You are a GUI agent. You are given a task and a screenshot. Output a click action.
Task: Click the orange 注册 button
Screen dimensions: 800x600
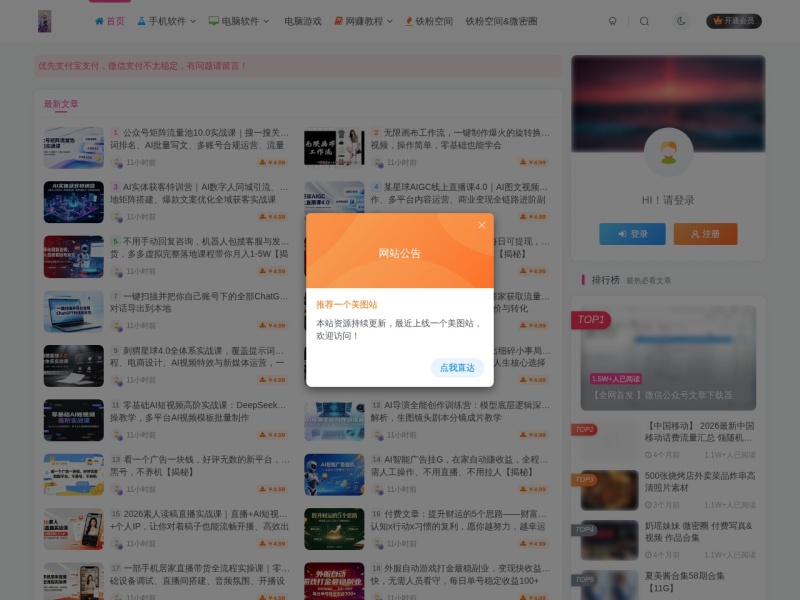(x=705, y=234)
